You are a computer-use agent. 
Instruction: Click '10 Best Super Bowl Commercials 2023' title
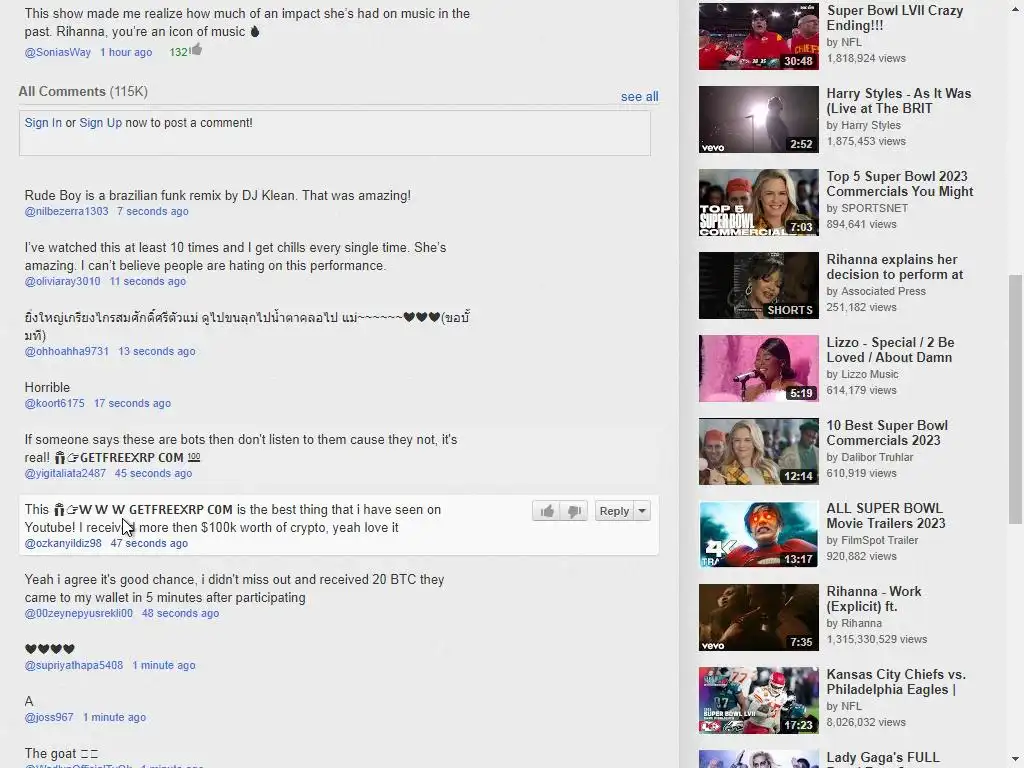pos(887,433)
